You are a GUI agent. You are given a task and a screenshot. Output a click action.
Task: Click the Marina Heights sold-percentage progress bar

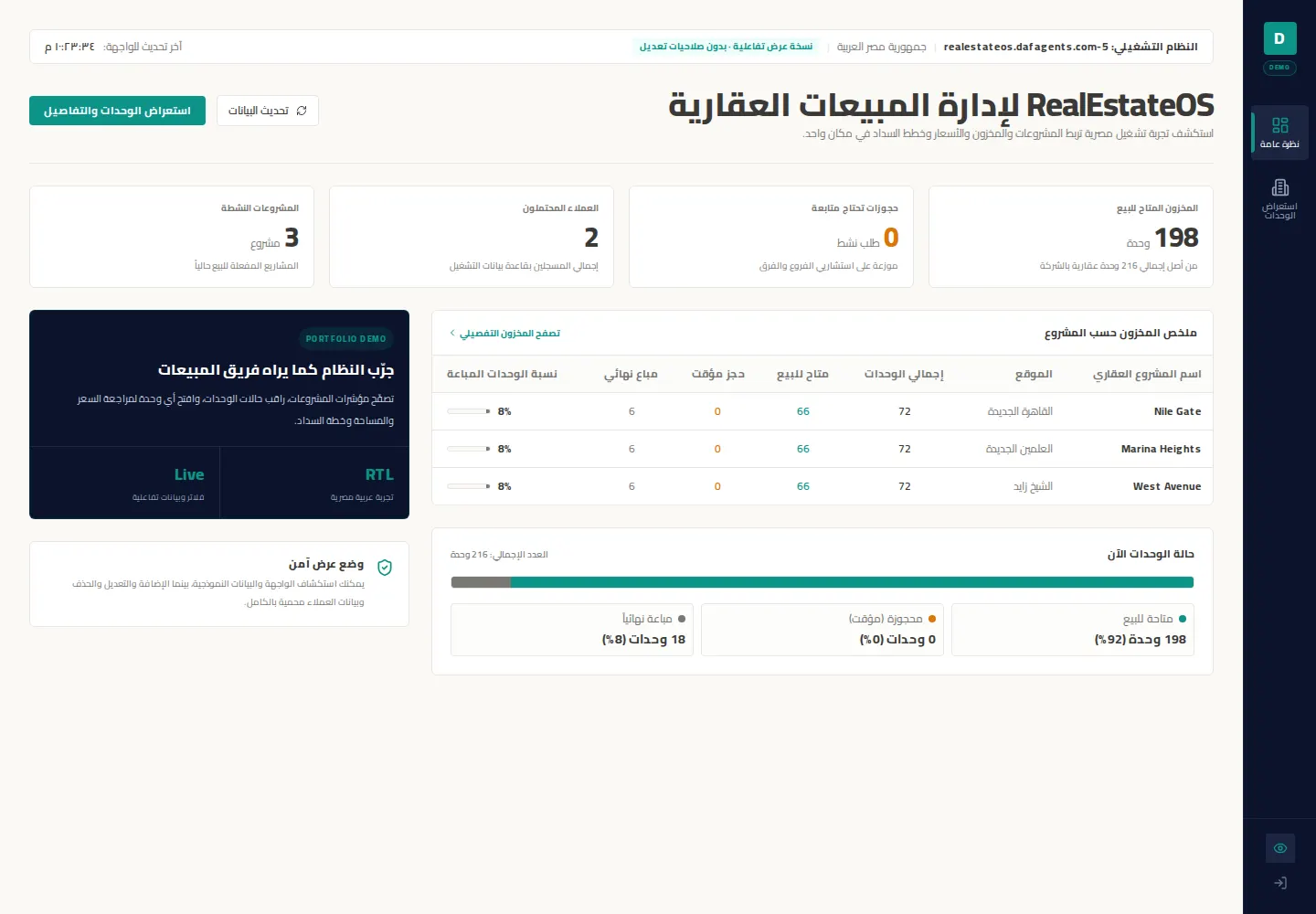coord(469,449)
